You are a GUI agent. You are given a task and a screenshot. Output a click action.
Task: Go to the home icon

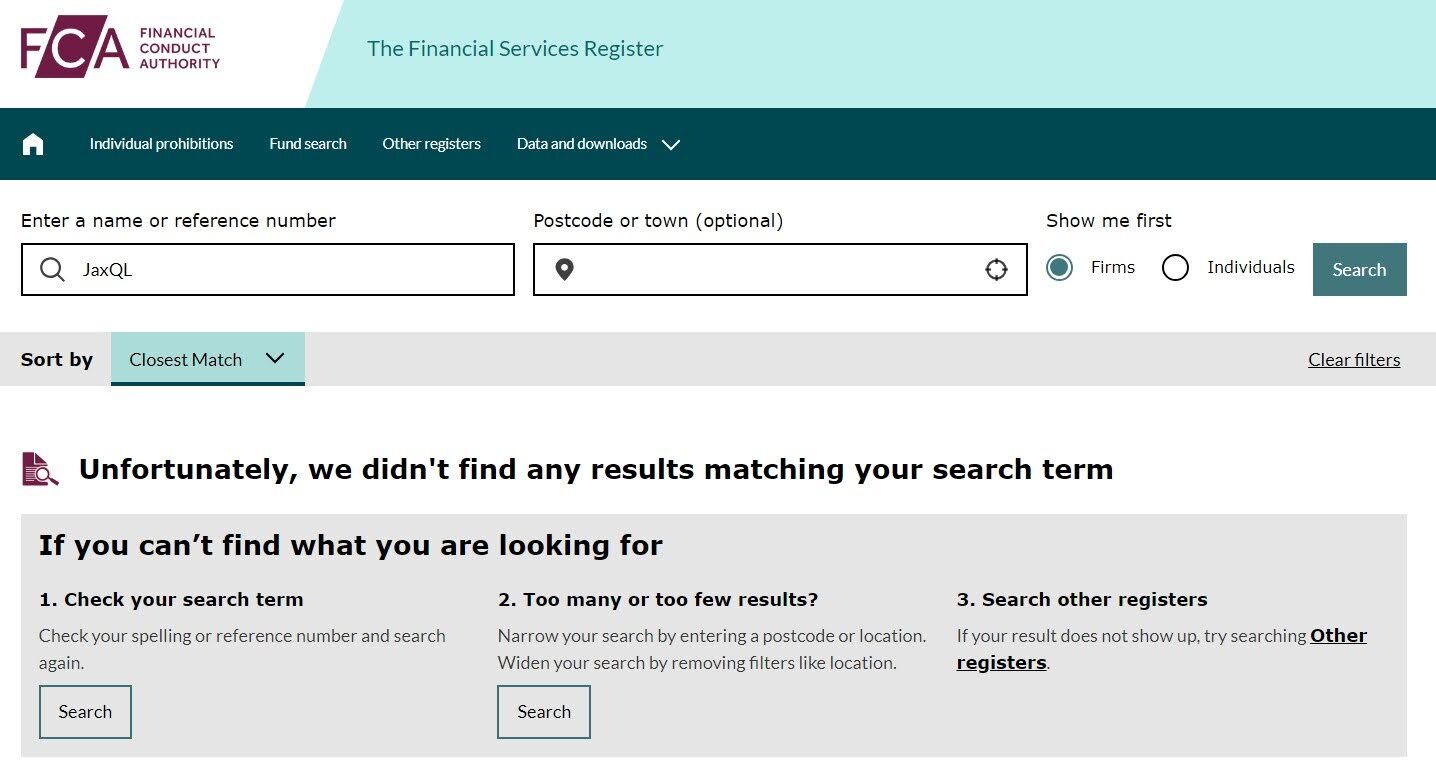click(33, 144)
